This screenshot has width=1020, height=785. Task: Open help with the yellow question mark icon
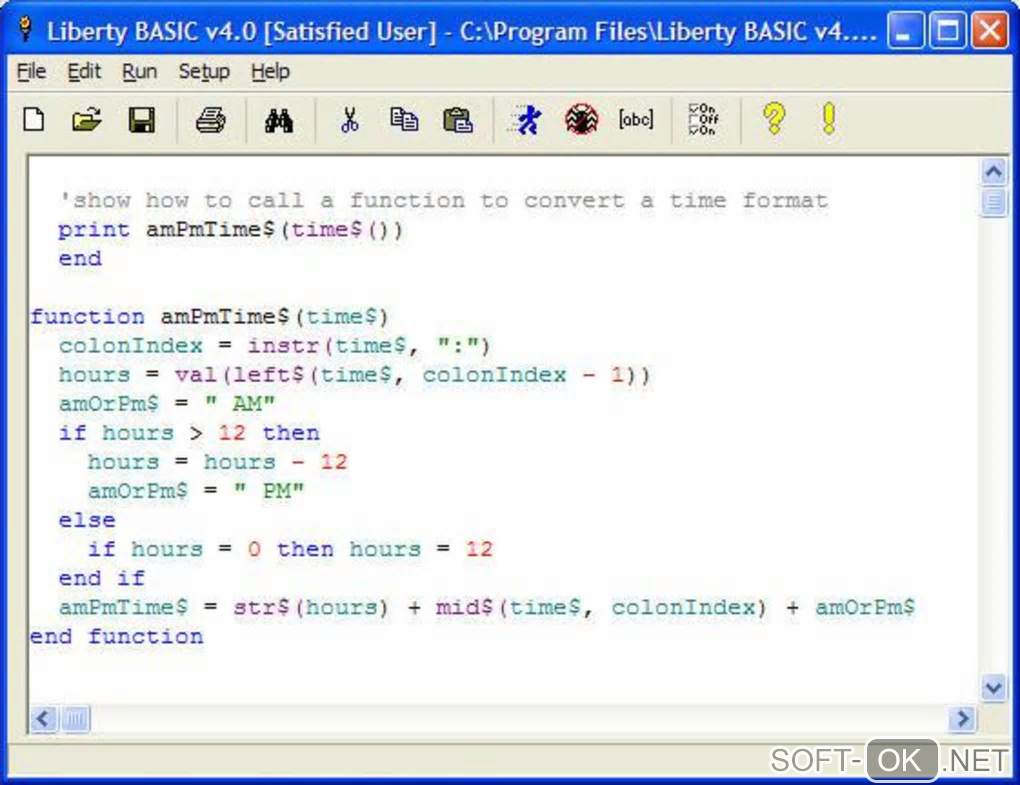(x=773, y=119)
